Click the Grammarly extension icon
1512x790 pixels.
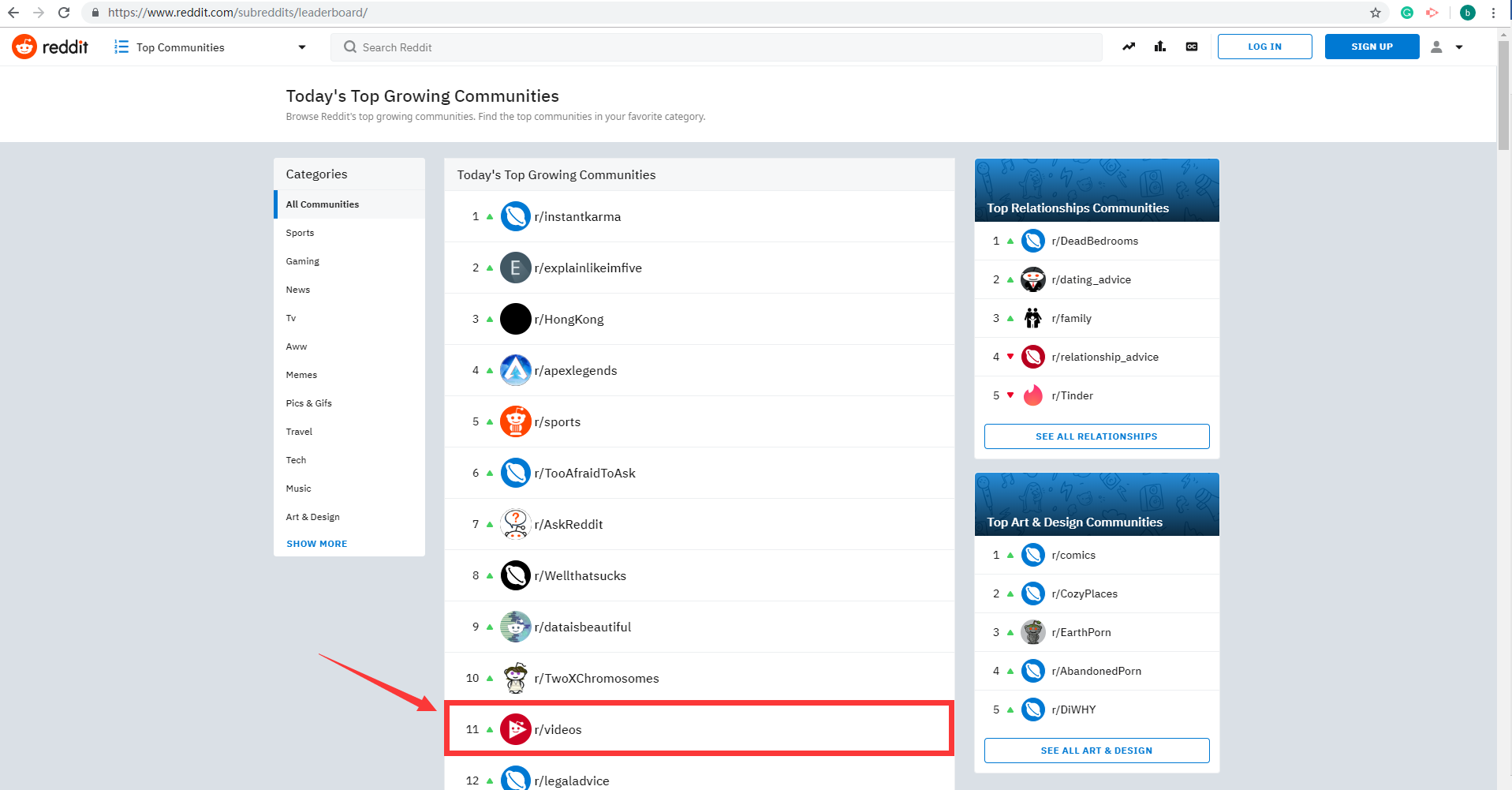tap(1406, 13)
